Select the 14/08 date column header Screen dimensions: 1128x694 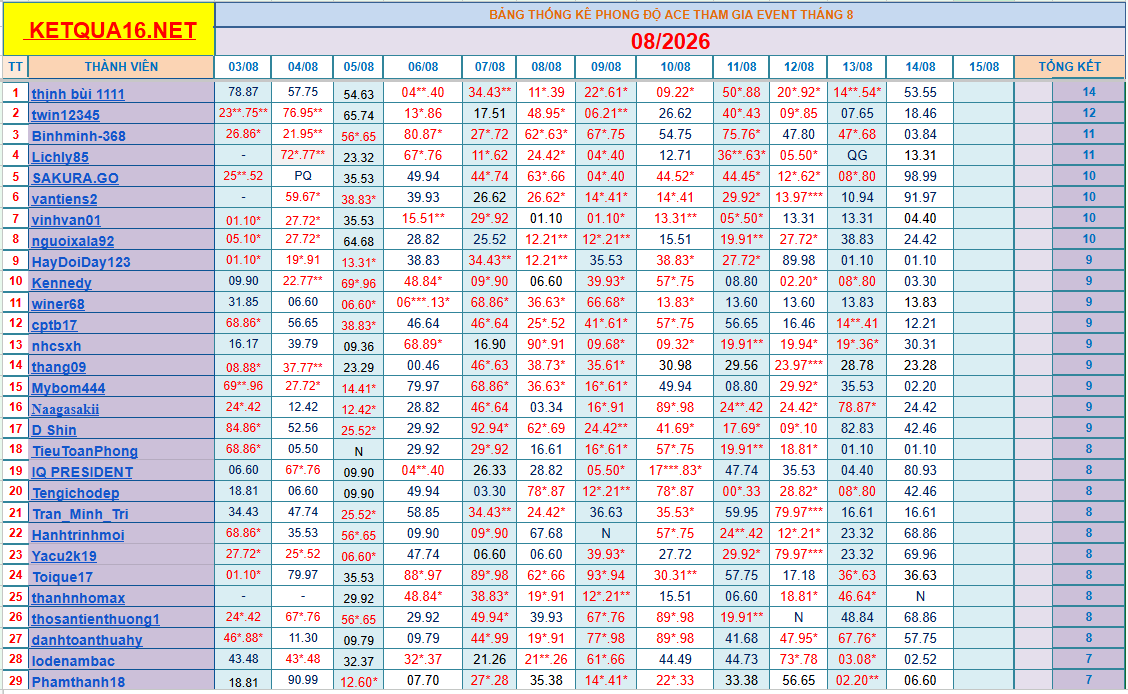click(920, 67)
